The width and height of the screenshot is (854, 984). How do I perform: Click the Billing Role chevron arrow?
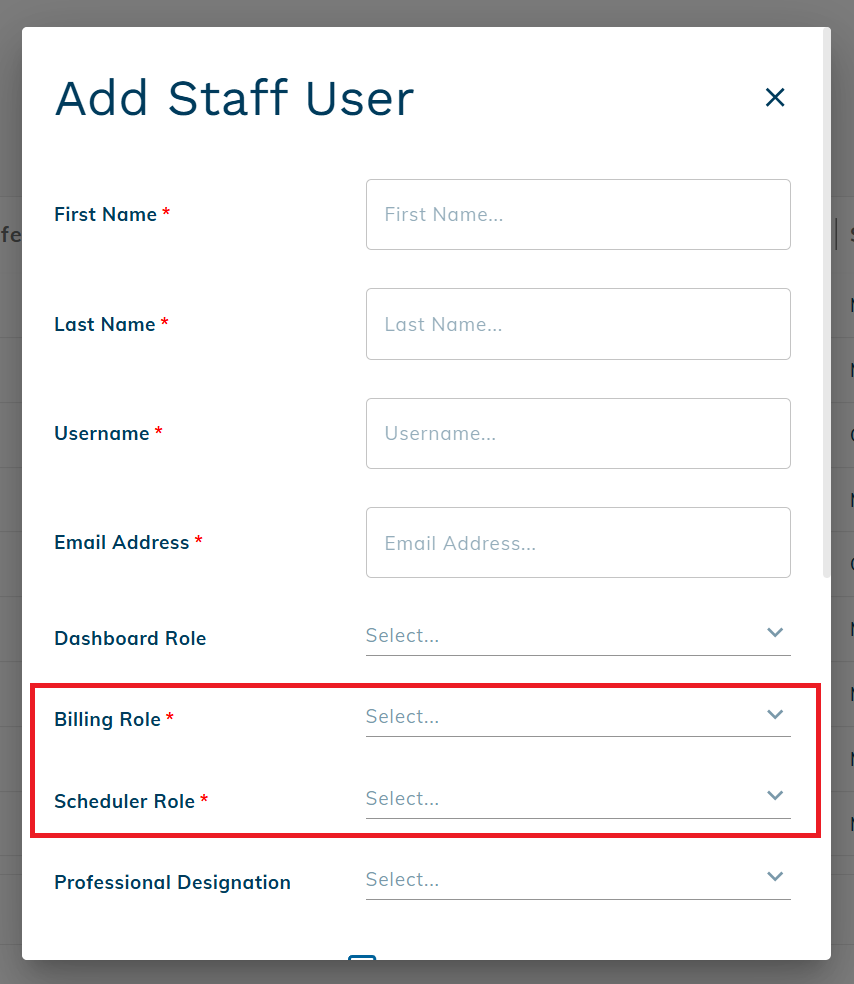pyautogui.click(x=774, y=714)
